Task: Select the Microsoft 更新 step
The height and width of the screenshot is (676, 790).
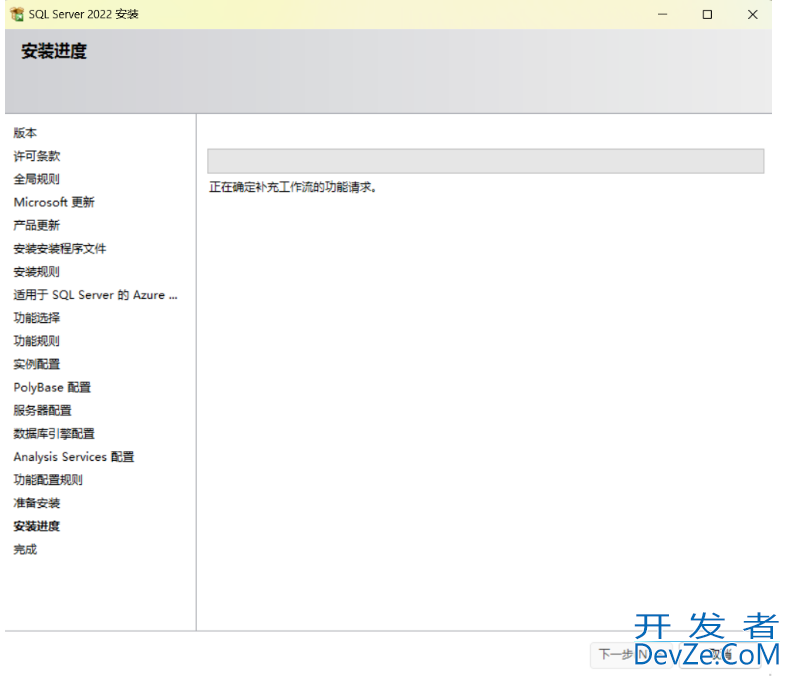Action: (54, 202)
